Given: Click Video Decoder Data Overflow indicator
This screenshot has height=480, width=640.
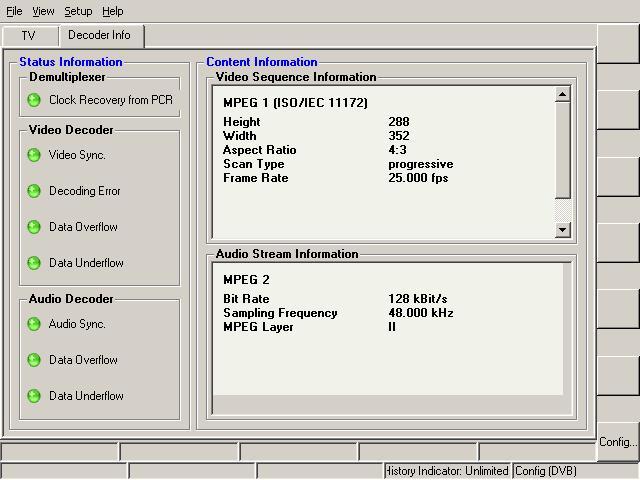Looking at the screenshot, I should coord(34,227).
